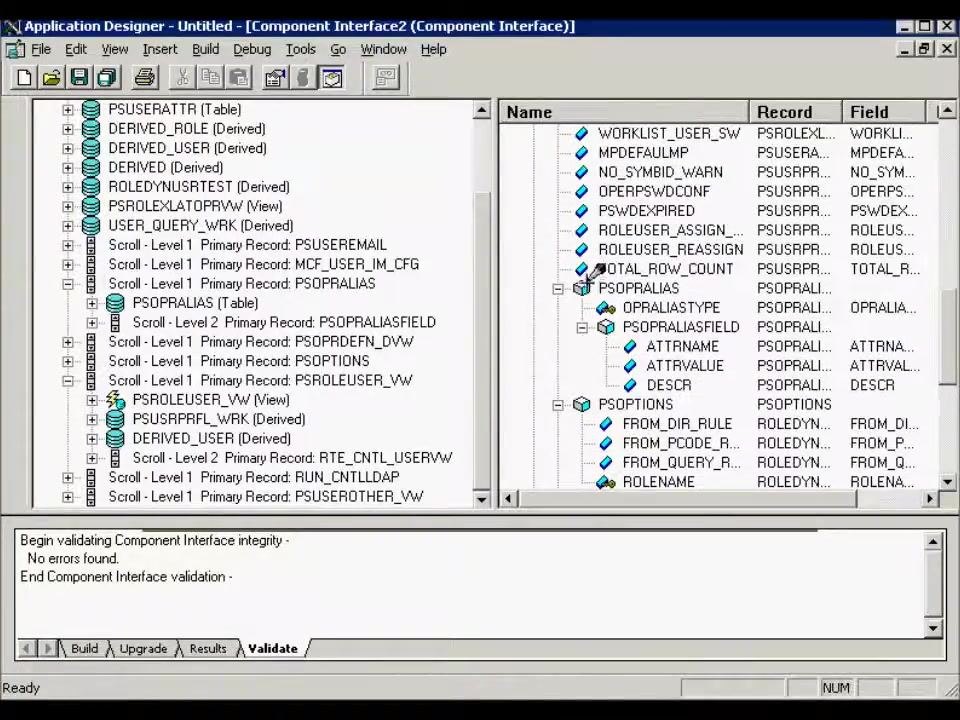Expand the PSUSERATTR (Table) node
Image resolution: width=960 pixels, height=720 pixels.
(x=68, y=110)
